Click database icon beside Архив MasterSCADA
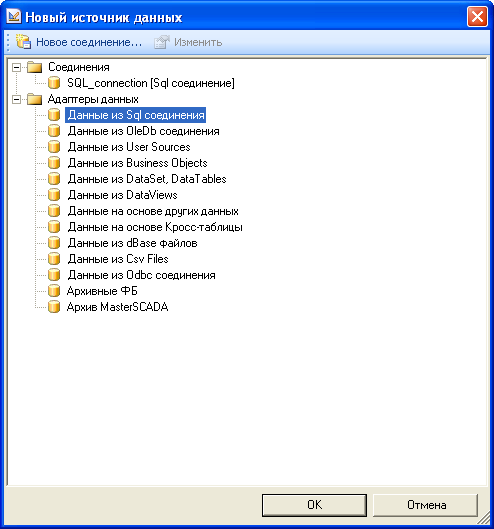Screen dimensions: 494x529 tap(54, 307)
